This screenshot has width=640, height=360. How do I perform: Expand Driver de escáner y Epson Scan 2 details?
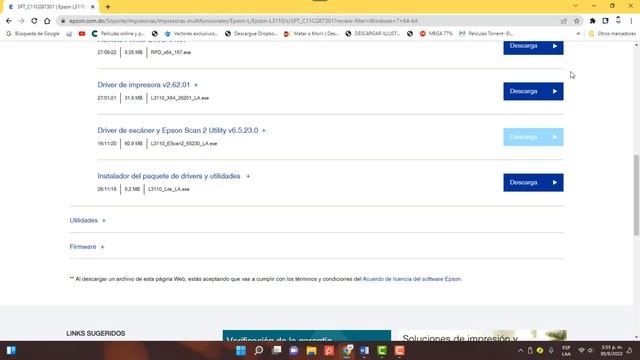pos(264,131)
